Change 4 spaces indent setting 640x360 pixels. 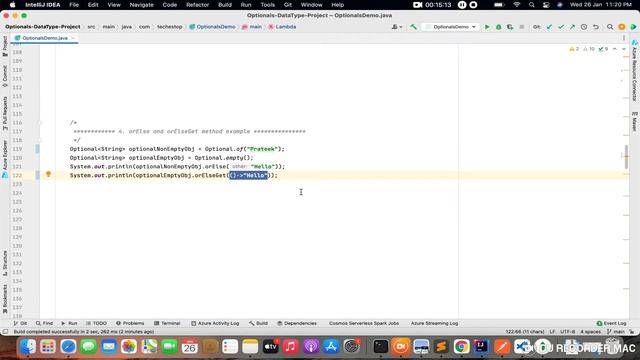click(x=590, y=332)
